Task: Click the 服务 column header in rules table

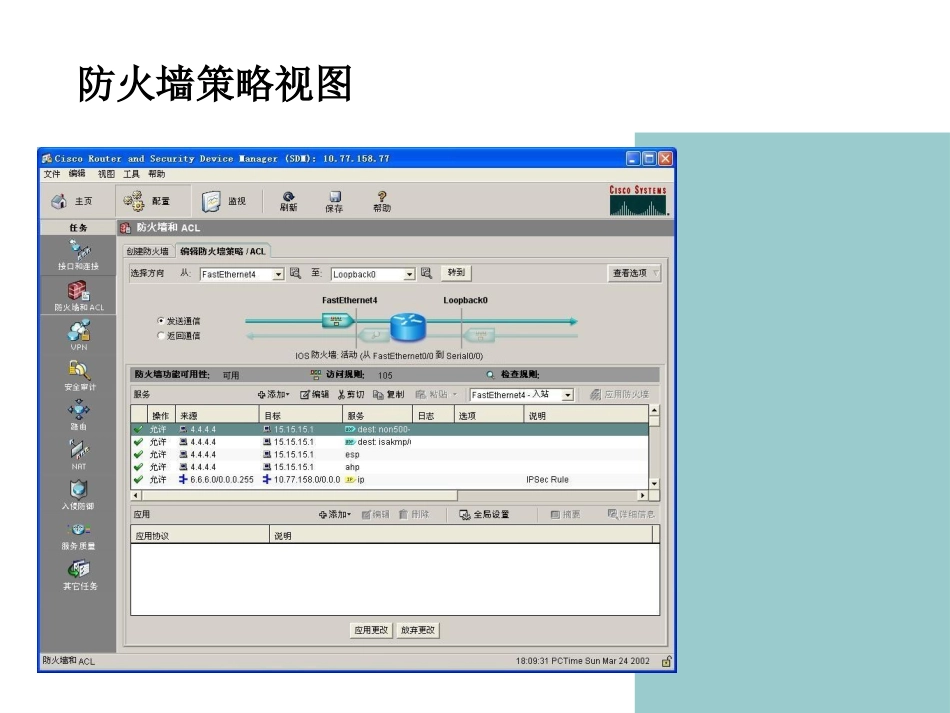Action: pyautogui.click(x=378, y=416)
